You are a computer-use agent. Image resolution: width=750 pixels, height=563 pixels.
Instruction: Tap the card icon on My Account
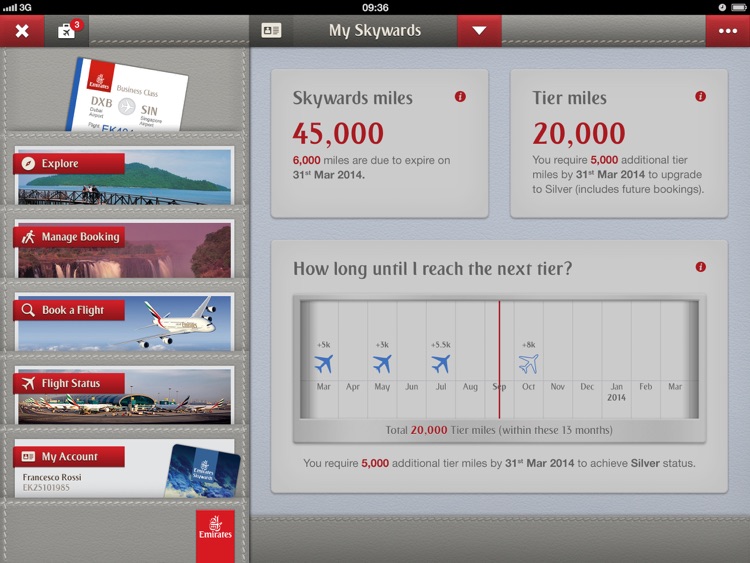(28, 456)
